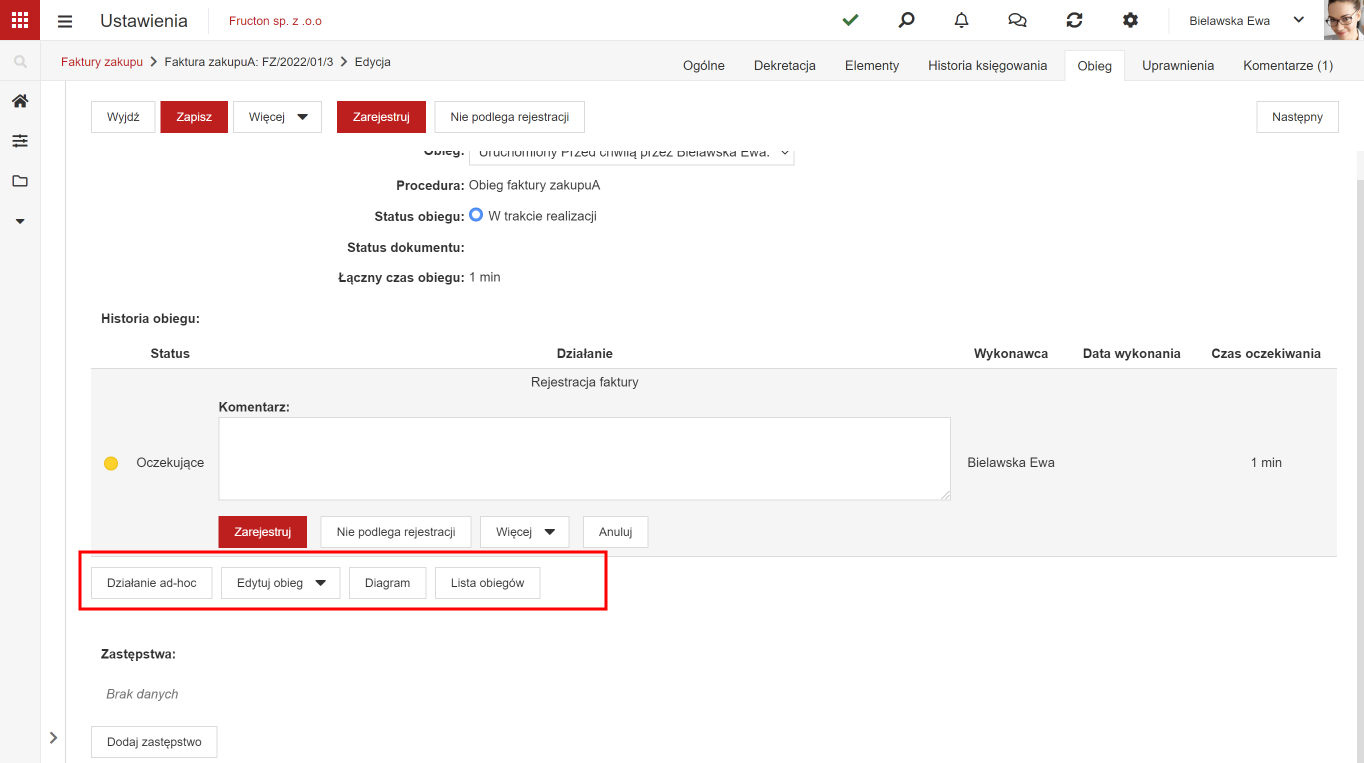This screenshot has width=1364, height=763.
Task: Open the Historia księgowania tab
Action: (988, 65)
